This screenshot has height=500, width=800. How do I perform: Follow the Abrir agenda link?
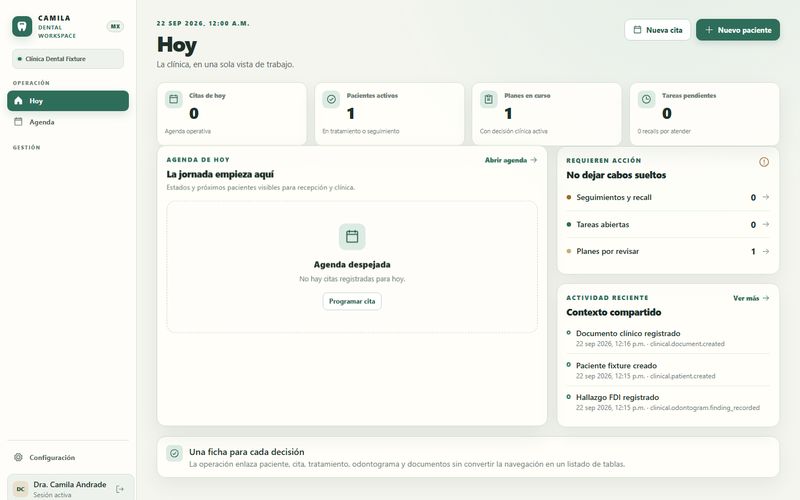coord(511,160)
